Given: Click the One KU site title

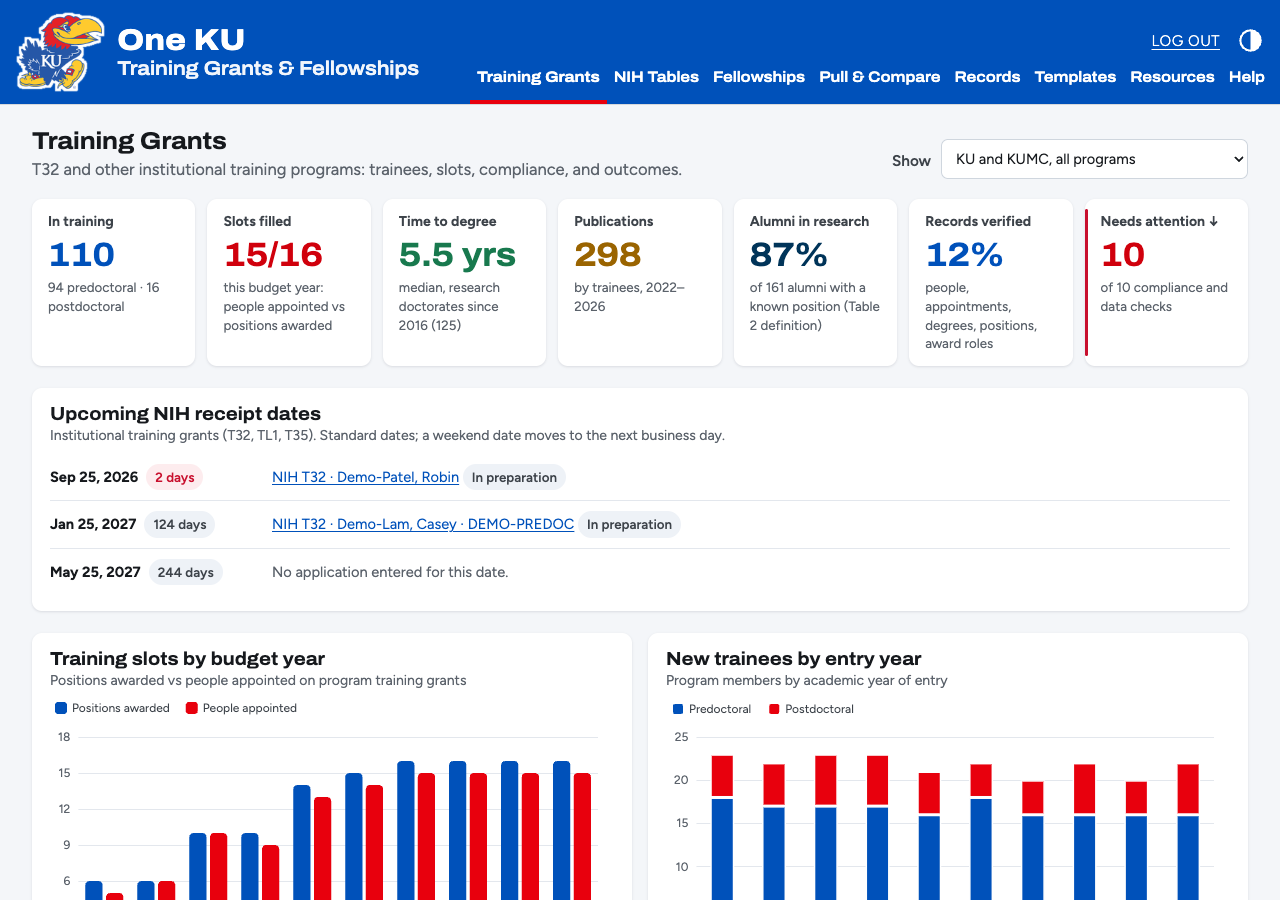Looking at the screenshot, I should click(x=181, y=39).
